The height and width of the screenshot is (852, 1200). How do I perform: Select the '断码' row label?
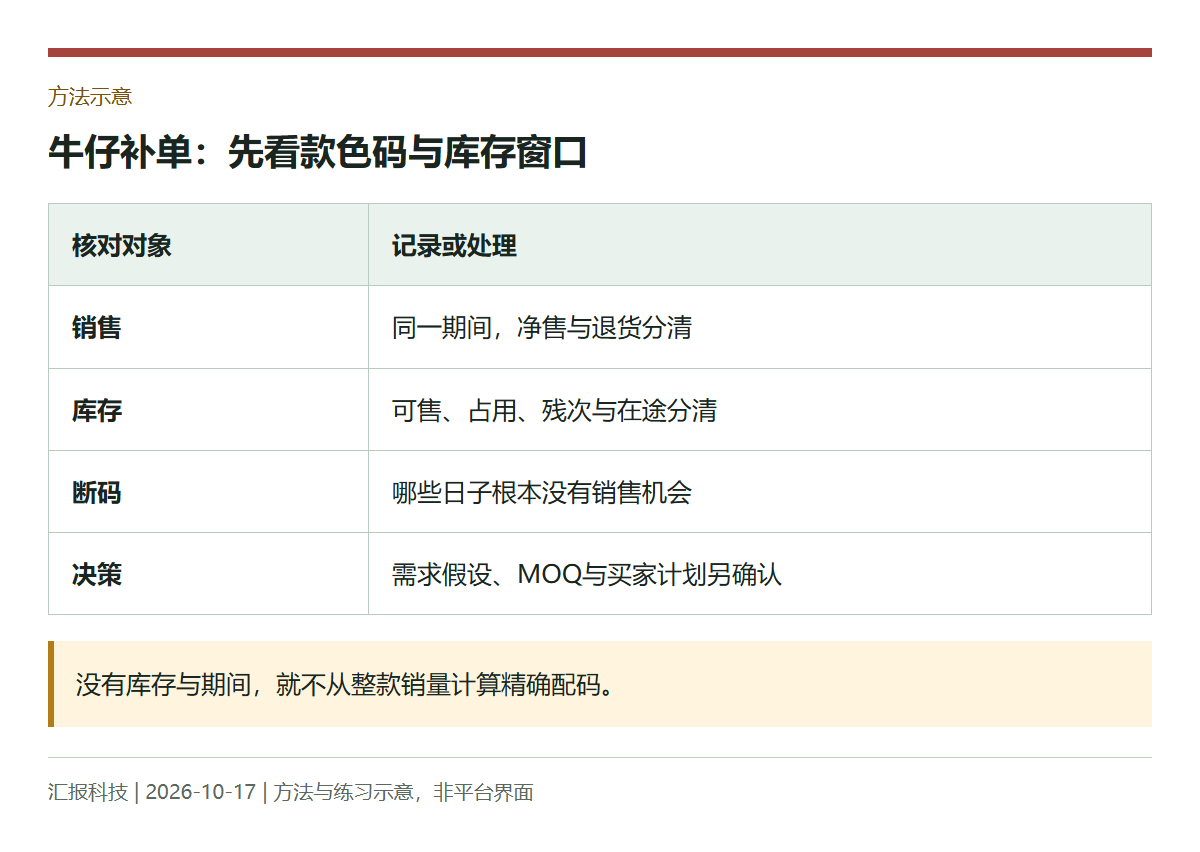click(97, 492)
